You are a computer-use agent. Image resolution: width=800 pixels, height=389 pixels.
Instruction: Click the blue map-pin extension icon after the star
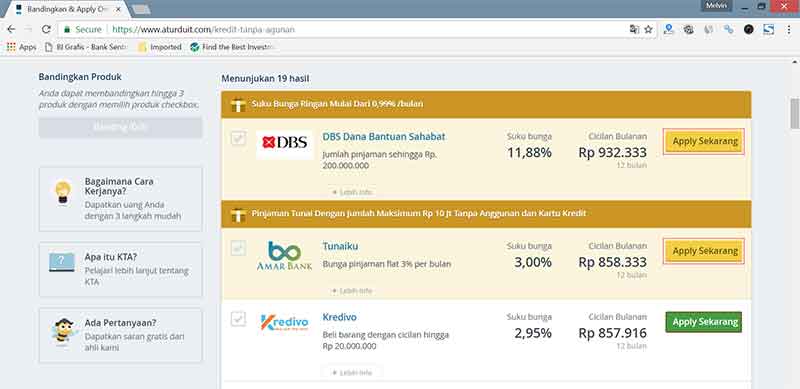coord(668,30)
